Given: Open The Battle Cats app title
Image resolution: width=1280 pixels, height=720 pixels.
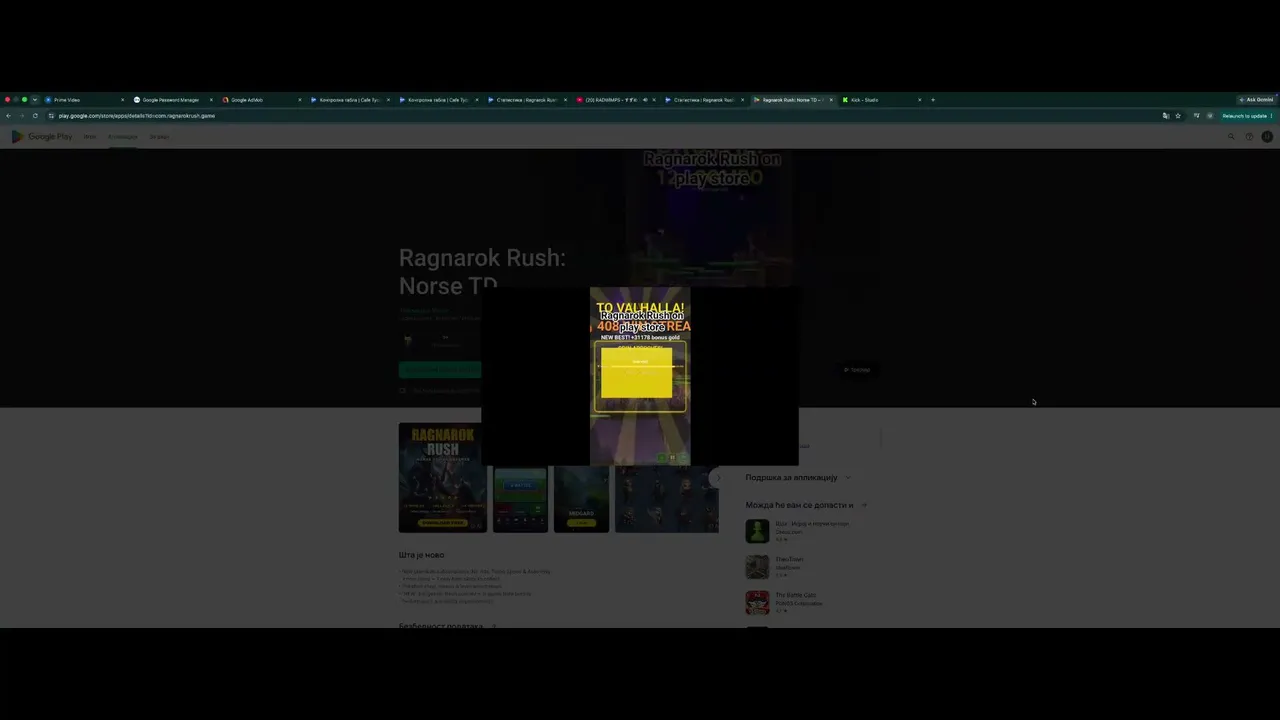Looking at the screenshot, I should [x=796, y=595].
